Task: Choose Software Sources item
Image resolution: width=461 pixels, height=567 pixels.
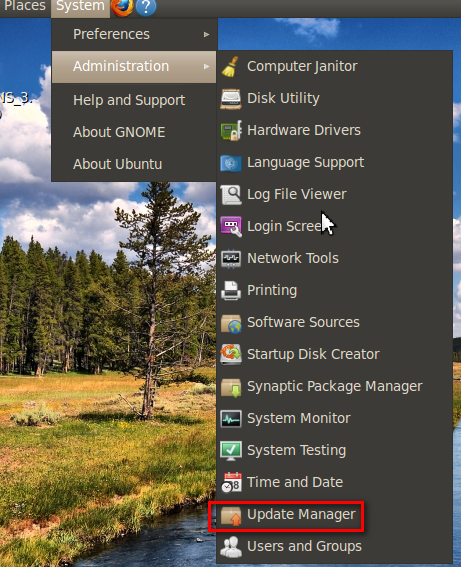Action: [334, 323]
